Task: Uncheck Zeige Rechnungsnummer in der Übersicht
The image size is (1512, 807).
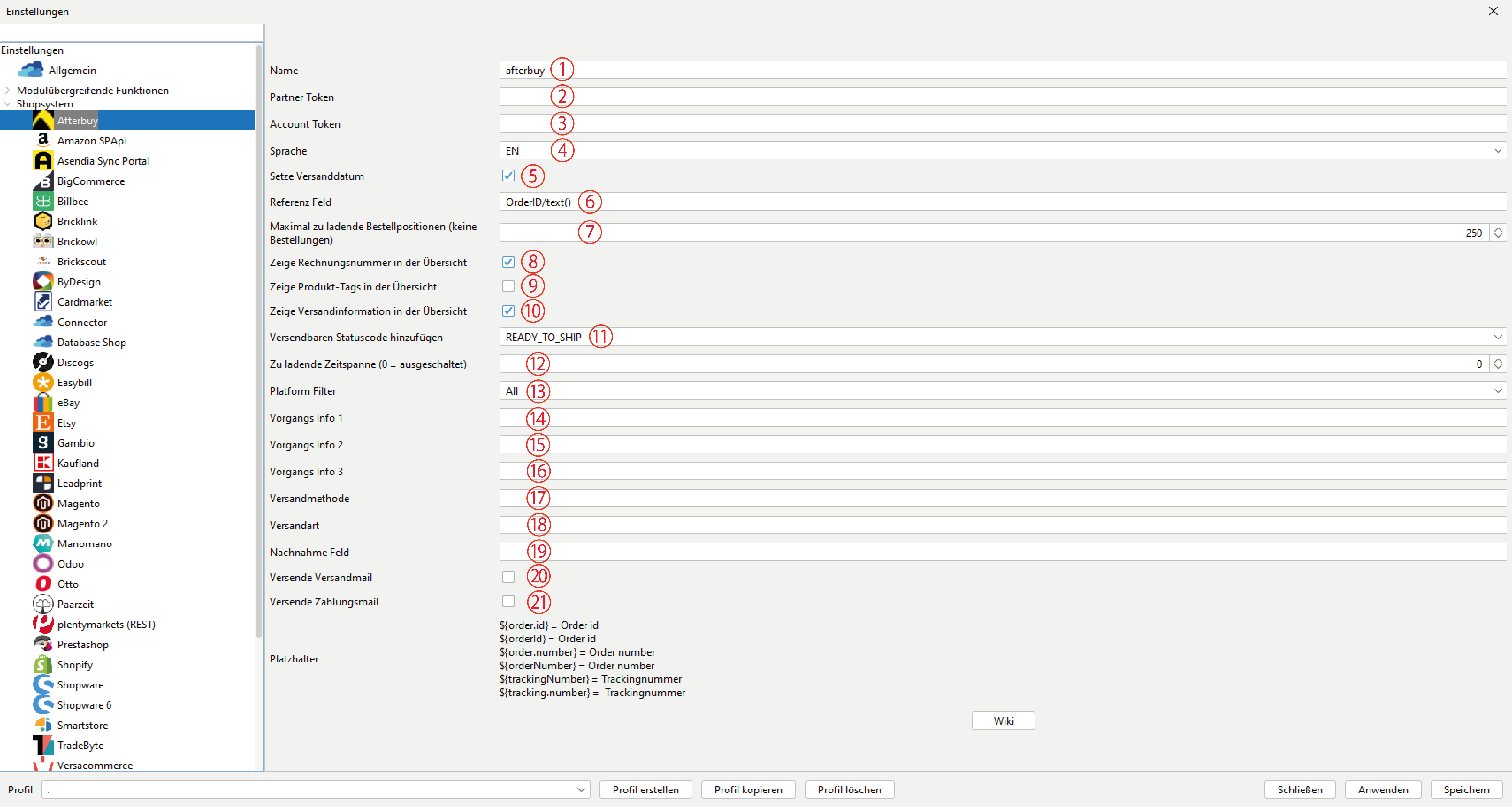Action: tap(508, 262)
